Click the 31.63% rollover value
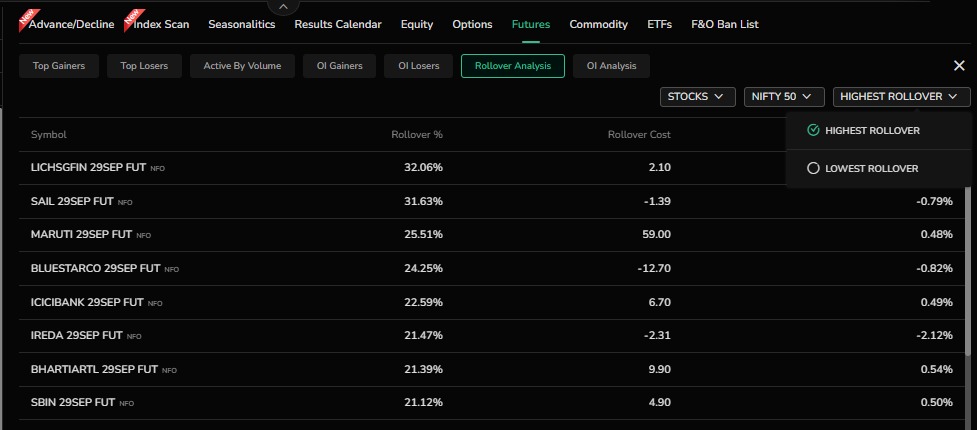This screenshot has height=430, width=977. pos(424,201)
